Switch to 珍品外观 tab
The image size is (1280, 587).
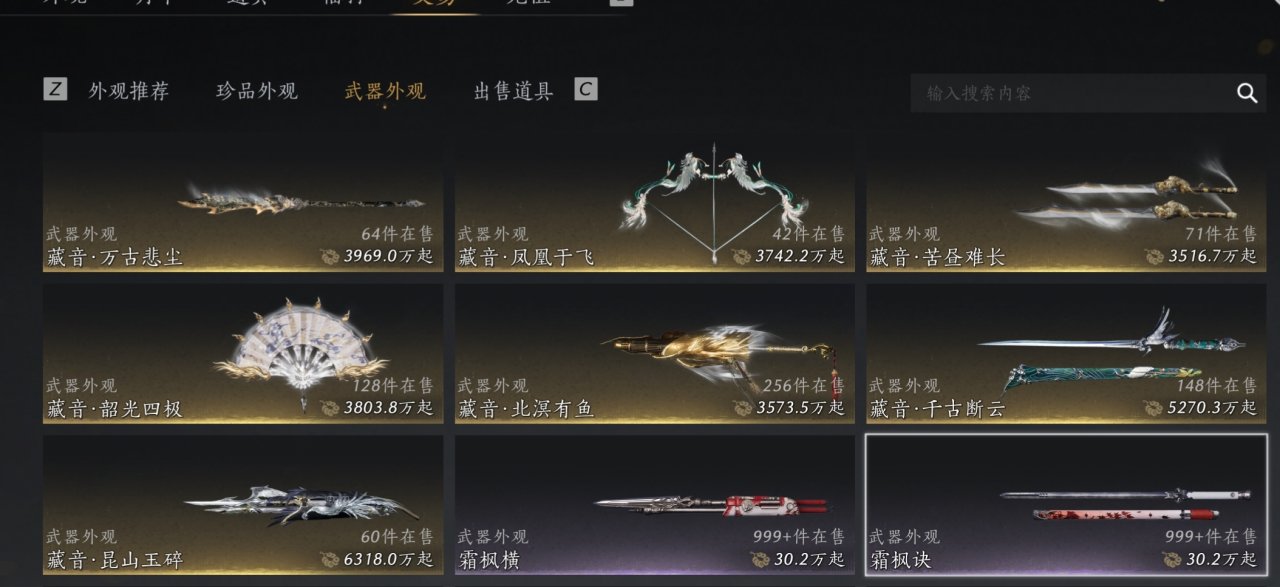pyautogui.click(x=257, y=91)
